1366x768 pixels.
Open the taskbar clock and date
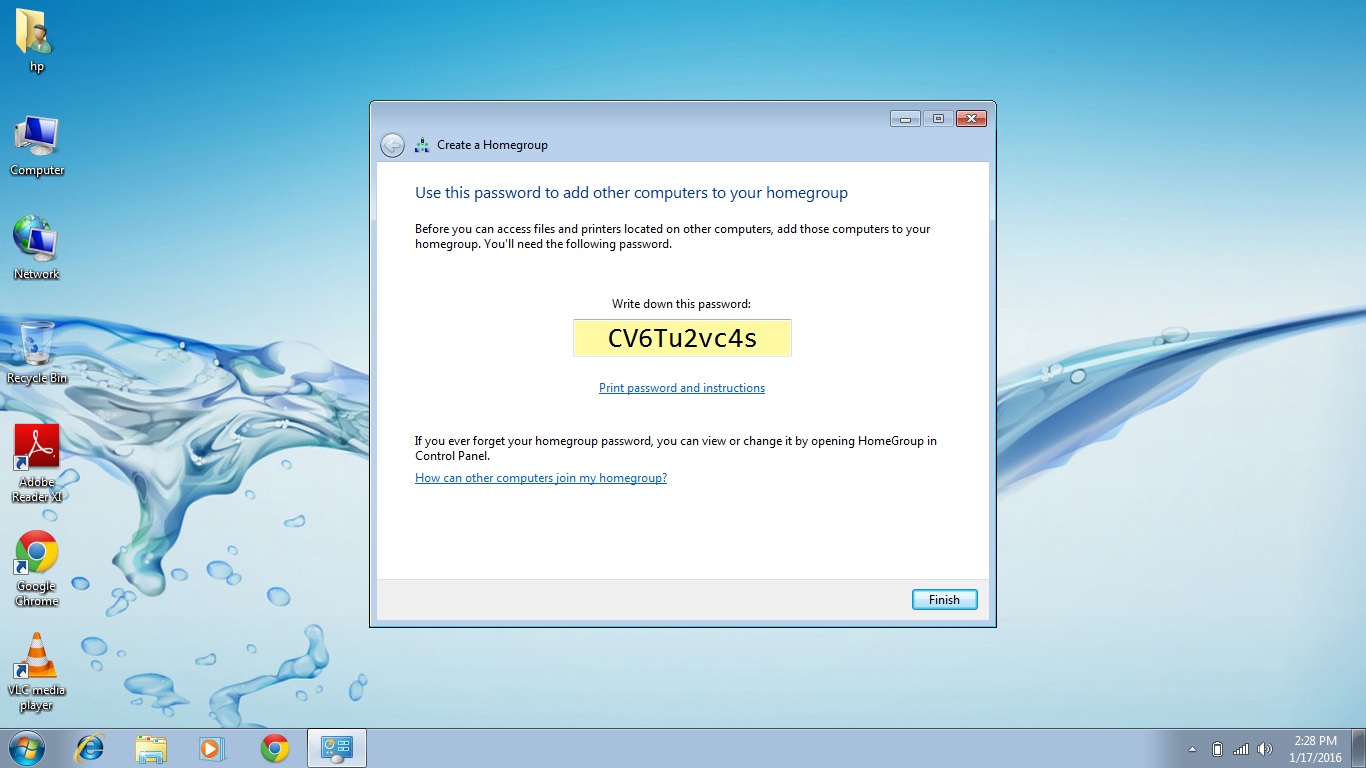(1315, 749)
